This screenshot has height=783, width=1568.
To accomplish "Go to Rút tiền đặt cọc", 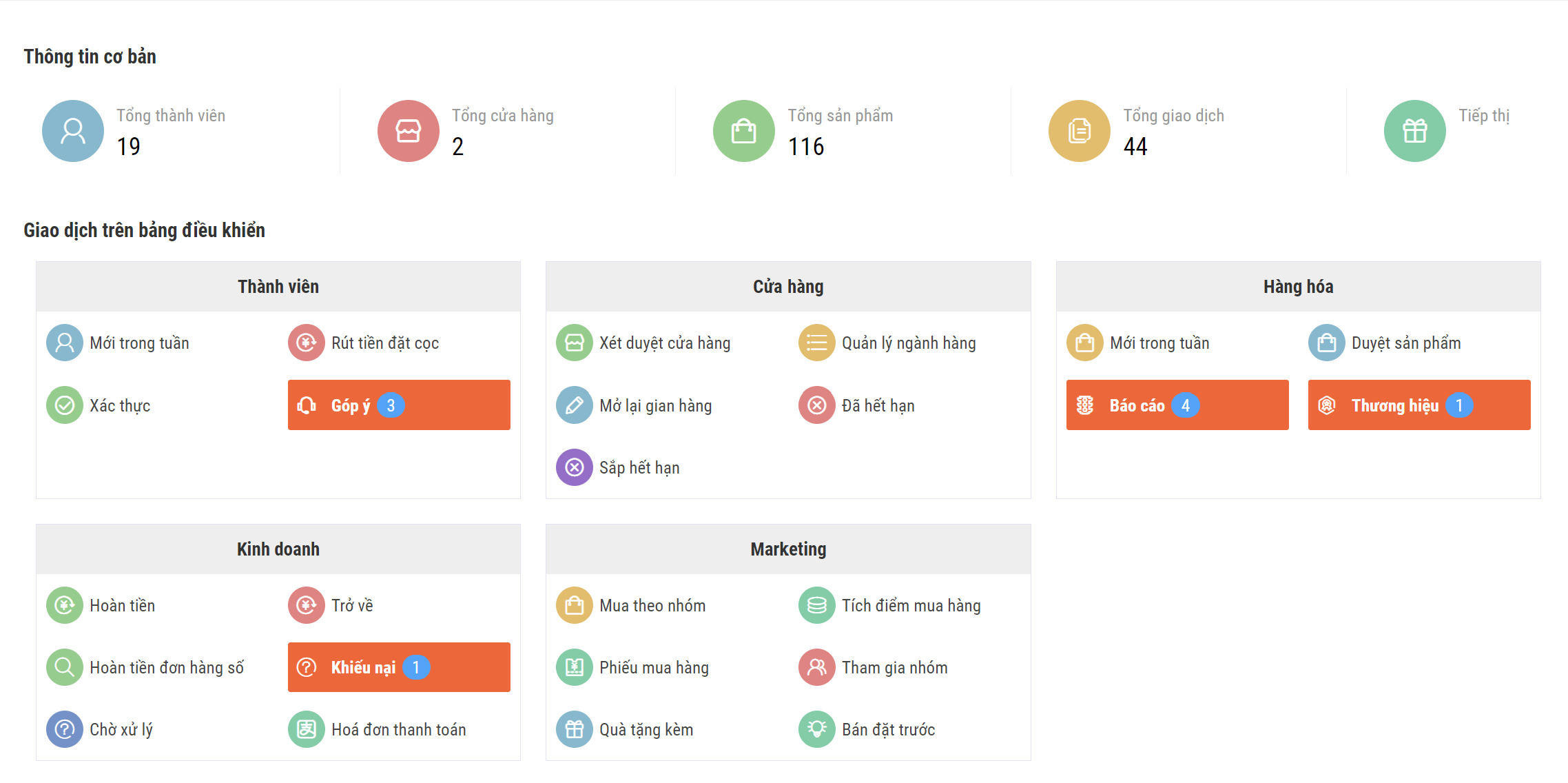I will [384, 343].
